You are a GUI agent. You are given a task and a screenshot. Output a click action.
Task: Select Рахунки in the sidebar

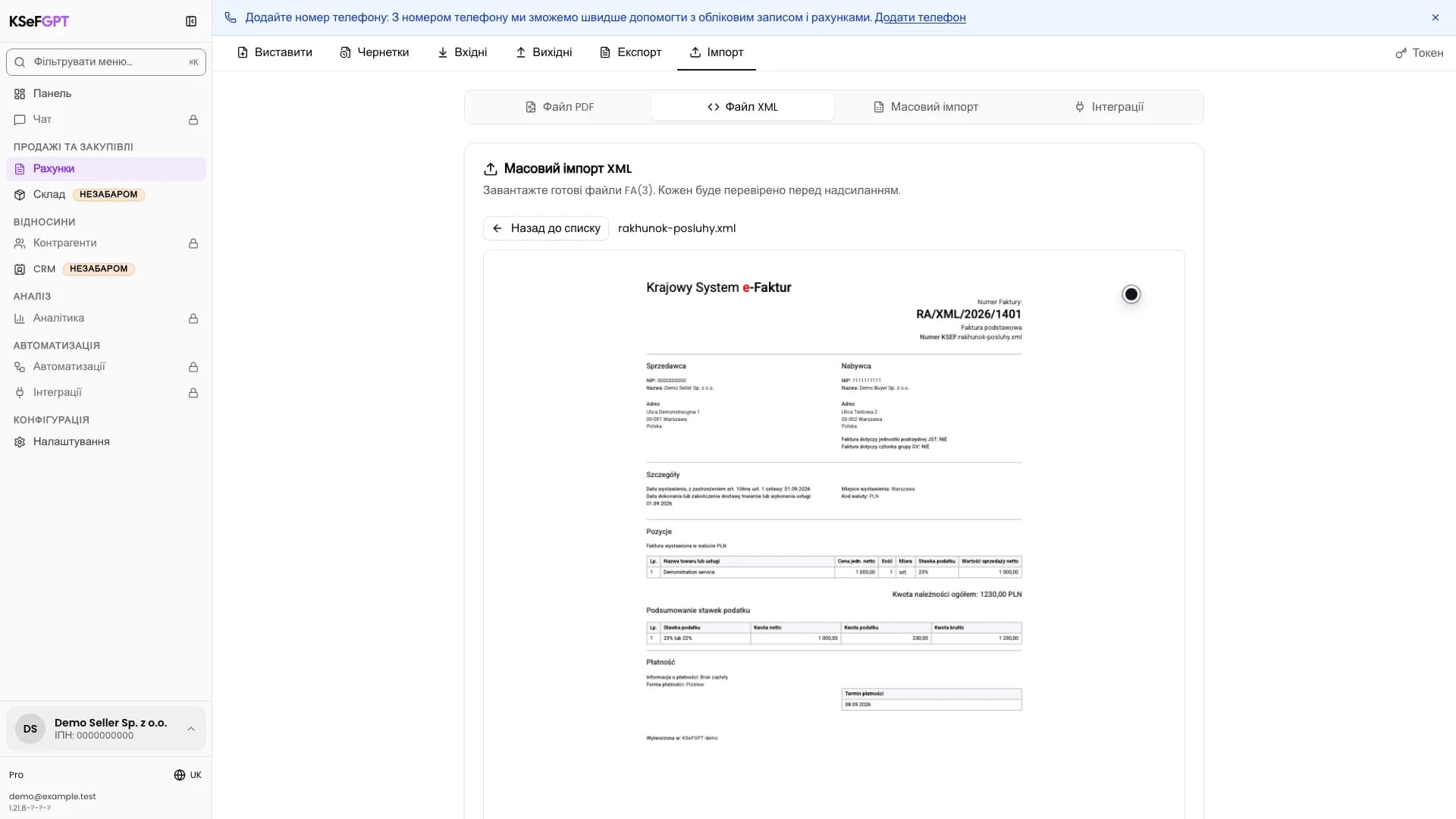[x=106, y=168]
